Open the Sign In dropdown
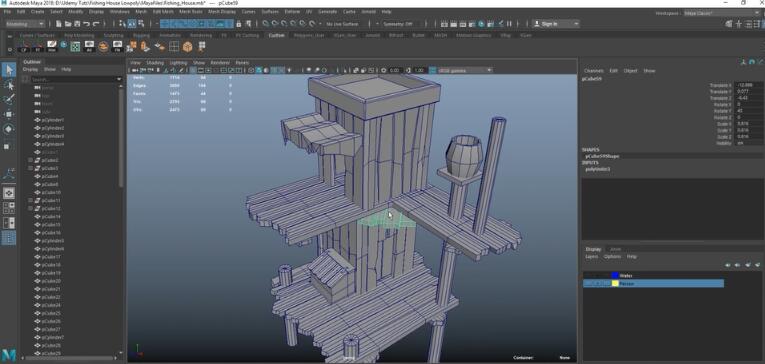Viewport: 765px width, 364px height. [555, 23]
